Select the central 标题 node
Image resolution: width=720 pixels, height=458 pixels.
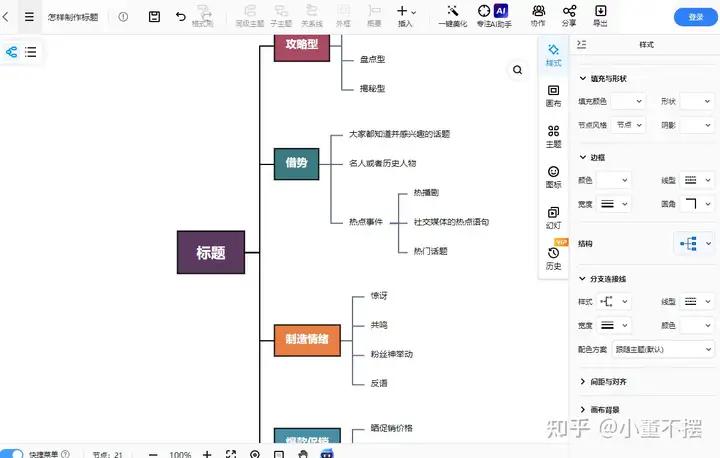click(x=211, y=252)
